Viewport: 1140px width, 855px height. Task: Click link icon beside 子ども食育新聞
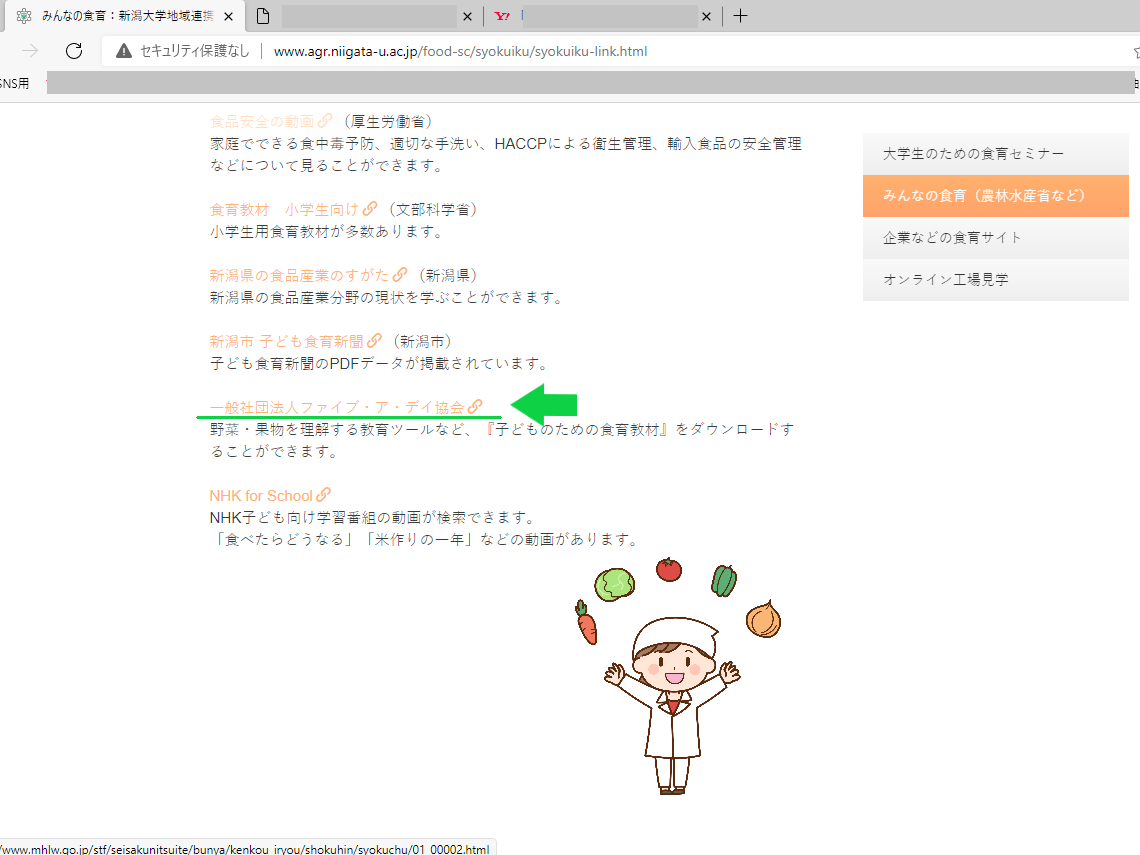(x=374, y=340)
